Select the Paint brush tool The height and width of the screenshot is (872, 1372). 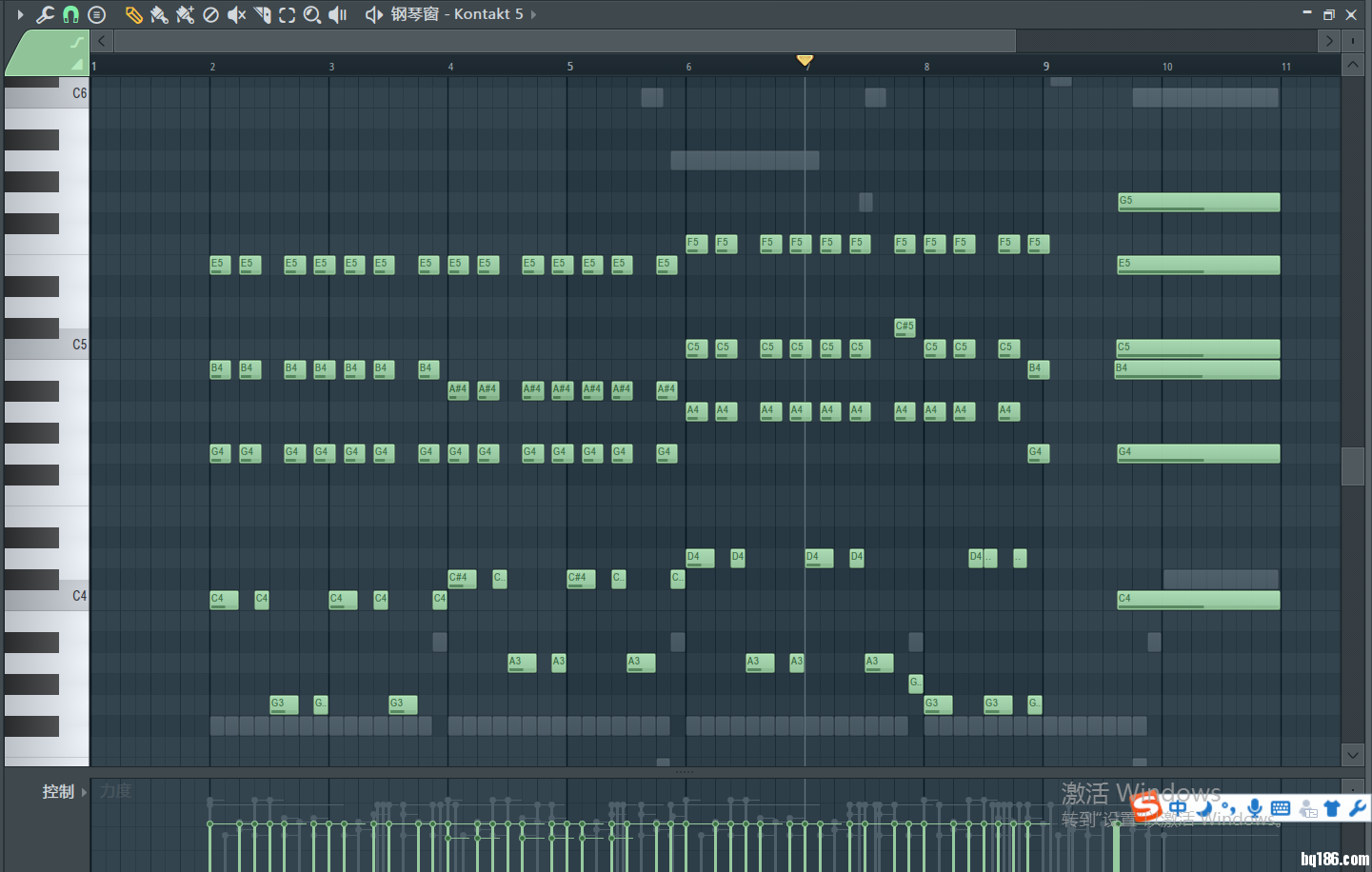coord(159,14)
